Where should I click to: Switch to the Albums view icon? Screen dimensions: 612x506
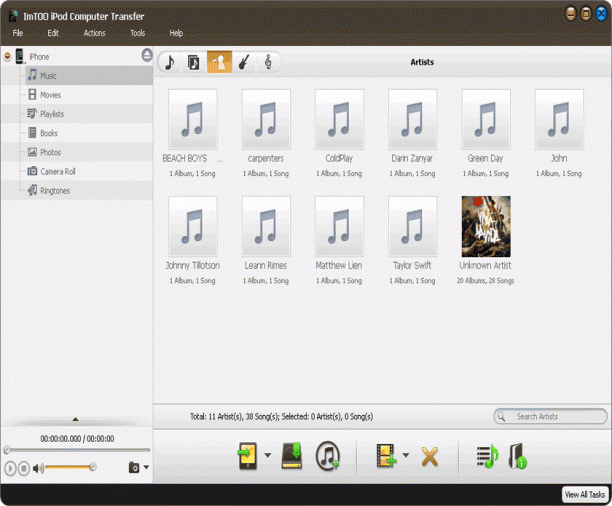[x=194, y=62]
